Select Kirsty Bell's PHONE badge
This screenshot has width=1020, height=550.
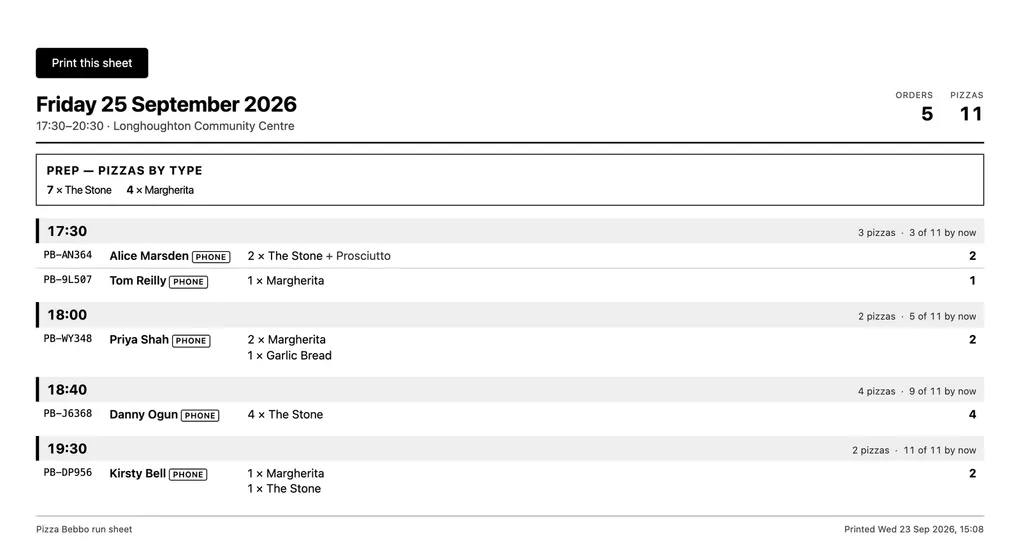[x=188, y=474]
